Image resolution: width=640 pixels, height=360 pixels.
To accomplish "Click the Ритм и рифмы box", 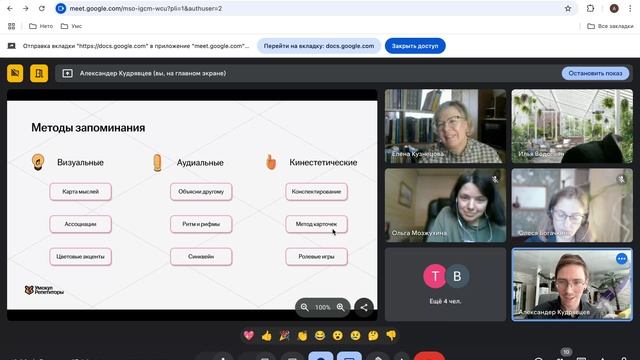I will (201, 224).
